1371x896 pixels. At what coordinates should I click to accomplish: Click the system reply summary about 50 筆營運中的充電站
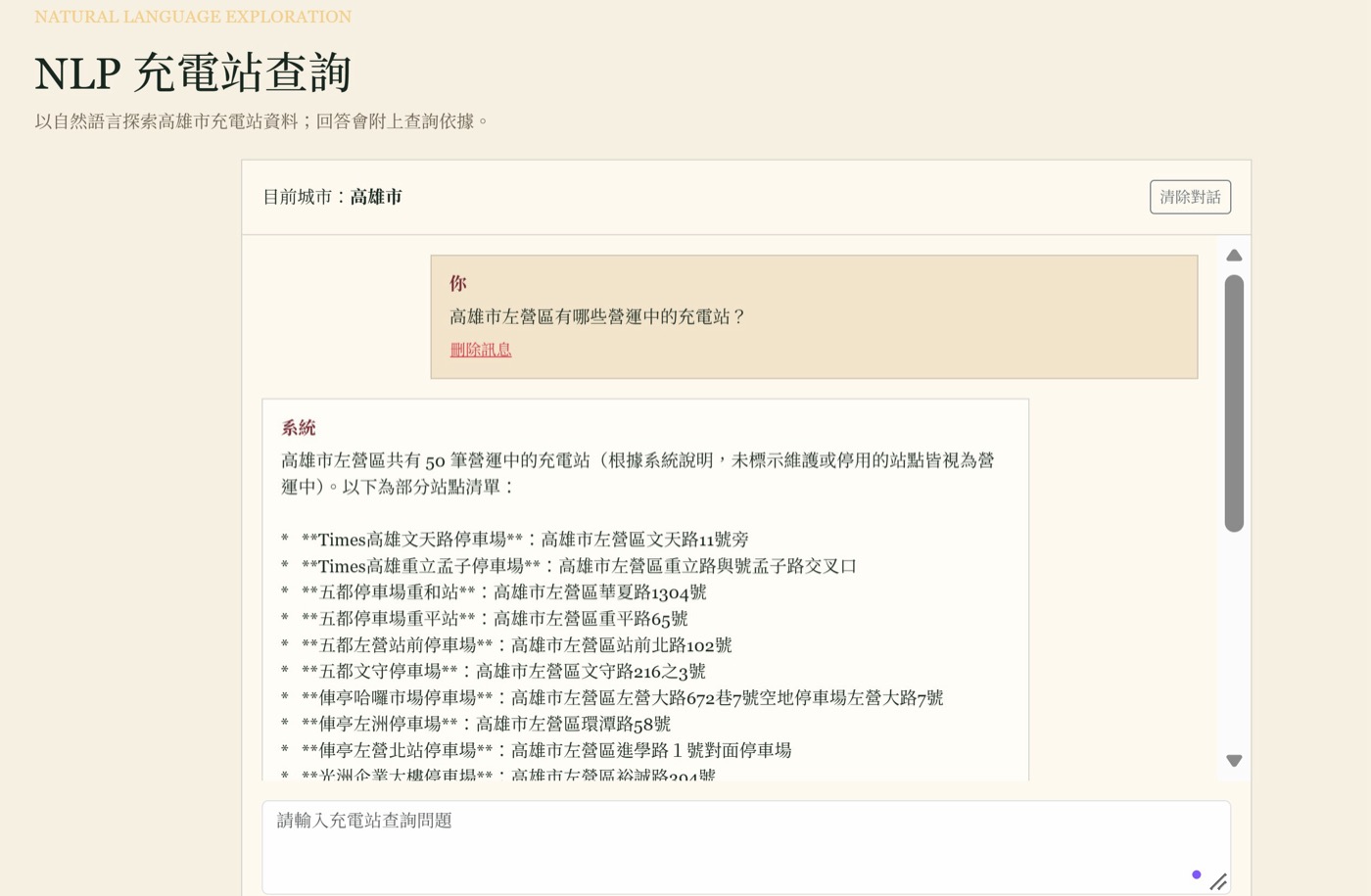pyautogui.click(x=638, y=474)
